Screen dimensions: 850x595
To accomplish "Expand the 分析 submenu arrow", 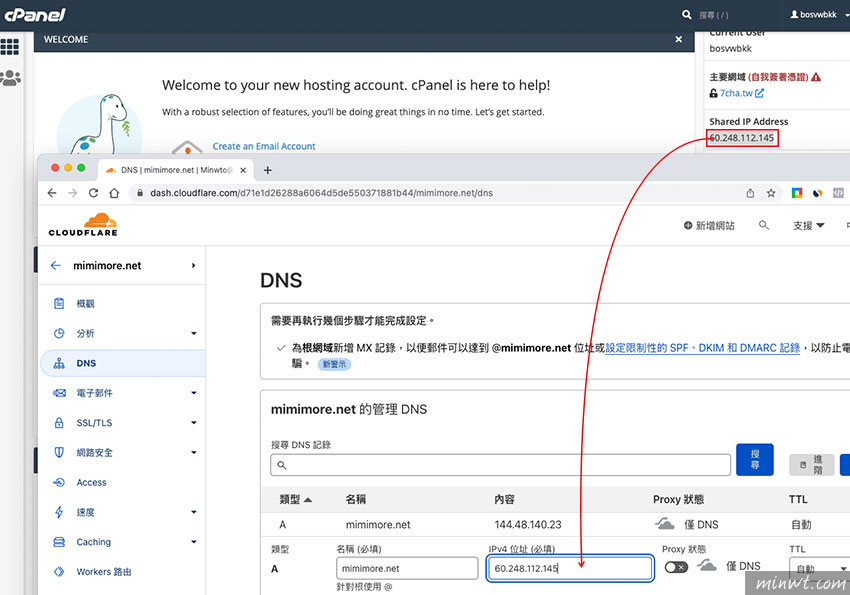I will 194,333.
